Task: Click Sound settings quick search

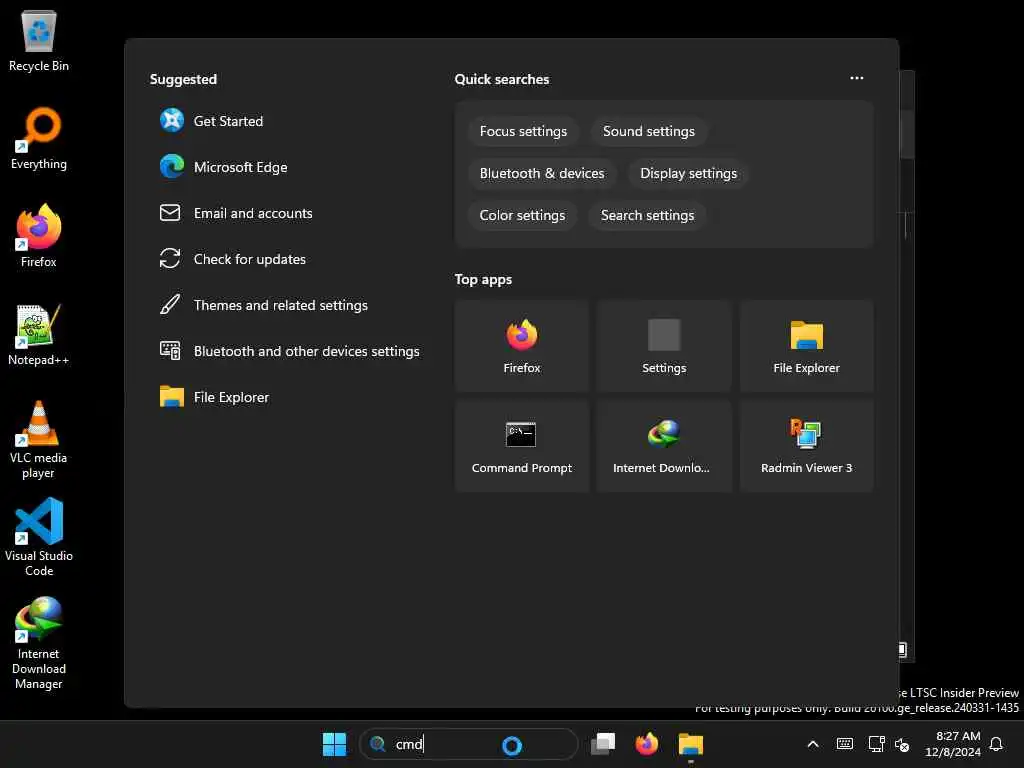Action: (648, 131)
